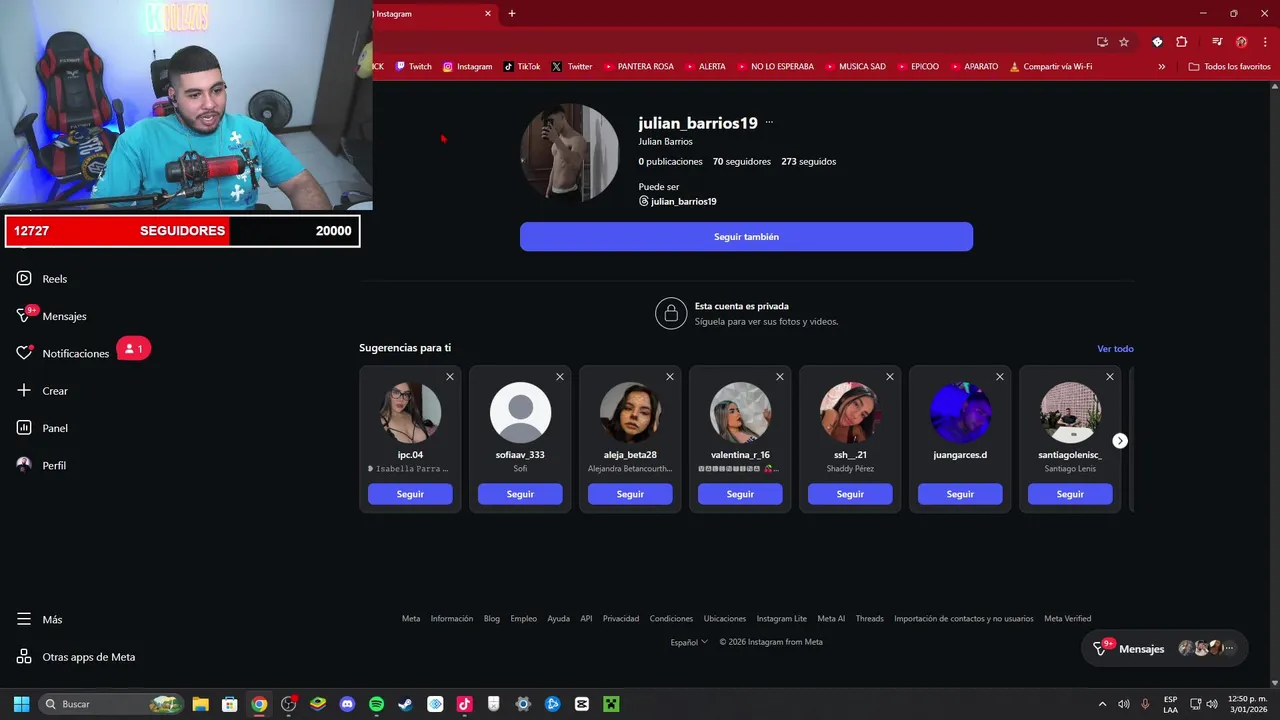The width and height of the screenshot is (1280, 720).
Task: Dismiss the santiagolenisc_ suggestion card
Action: pyautogui.click(x=1110, y=377)
